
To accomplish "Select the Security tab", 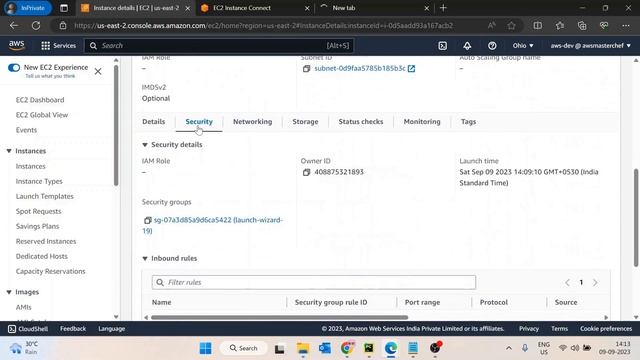I will point(199,122).
